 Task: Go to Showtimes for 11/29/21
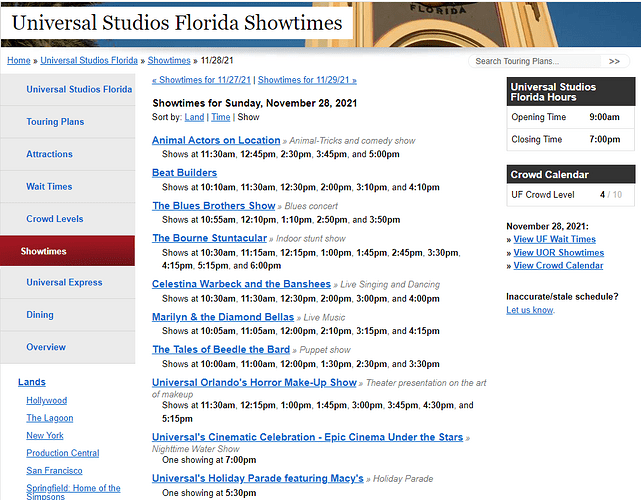307,80
